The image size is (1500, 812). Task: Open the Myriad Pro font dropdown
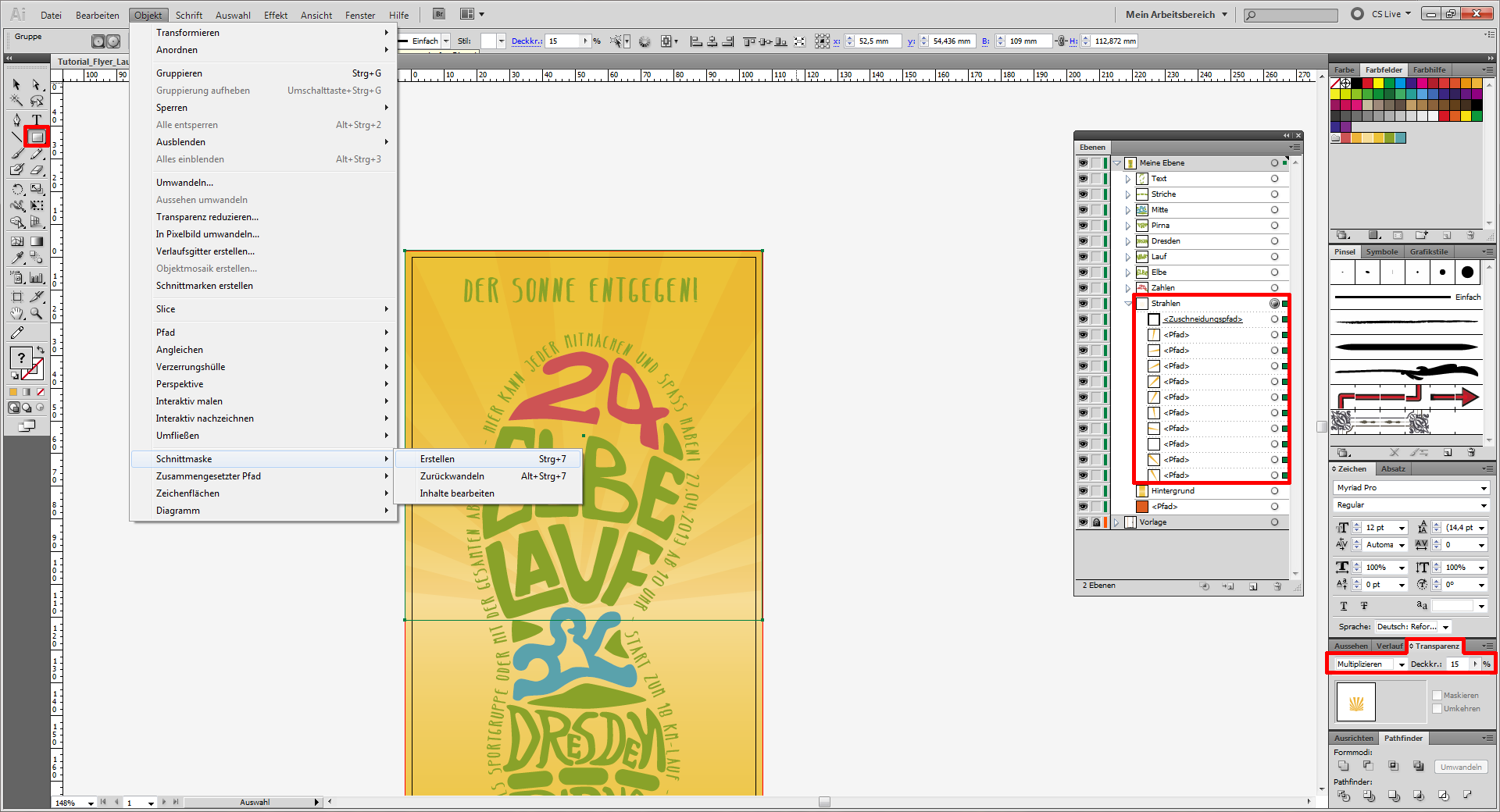click(x=1484, y=488)
